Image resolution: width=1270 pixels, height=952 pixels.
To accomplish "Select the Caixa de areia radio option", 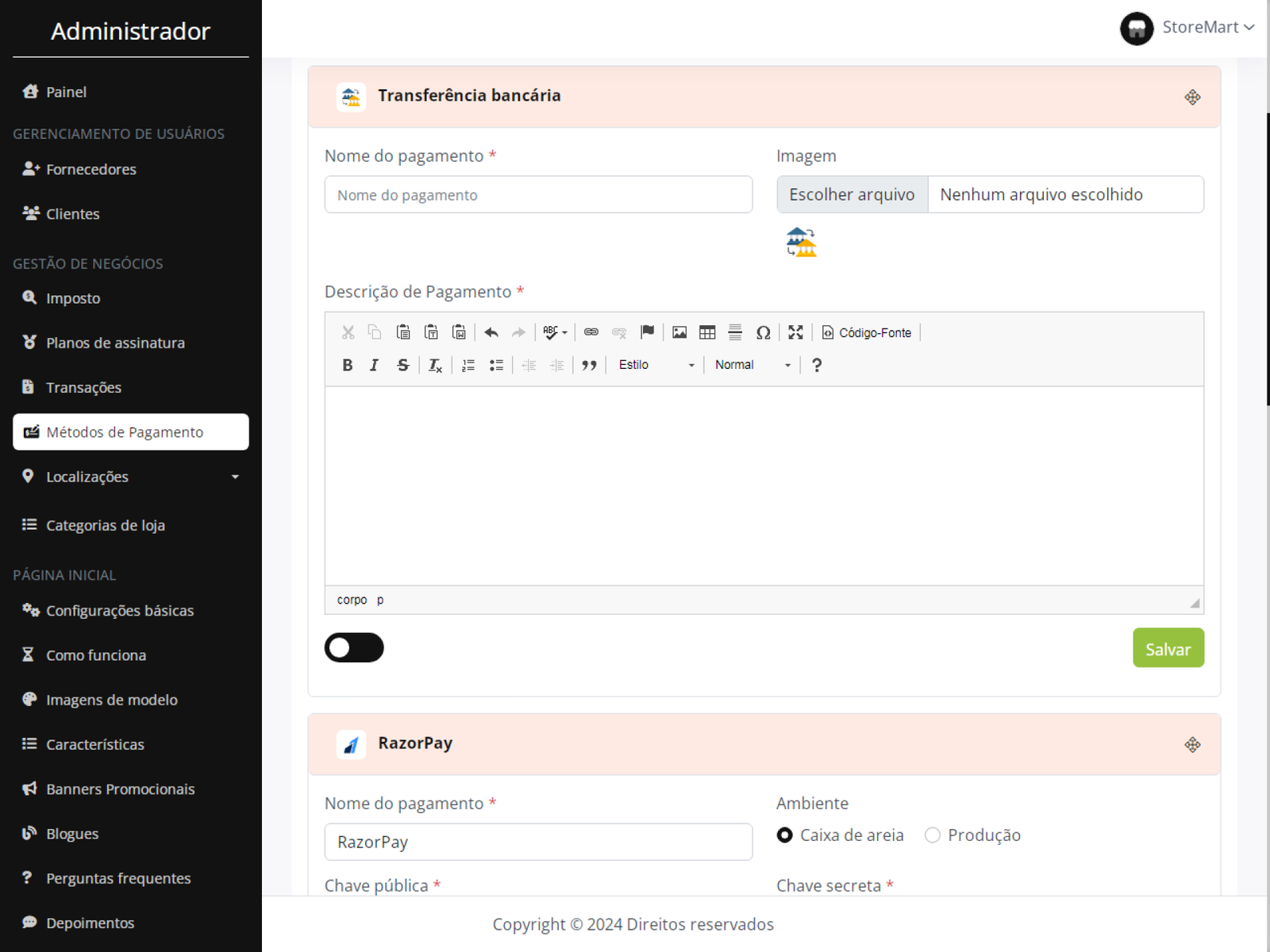I will point(784,835).
